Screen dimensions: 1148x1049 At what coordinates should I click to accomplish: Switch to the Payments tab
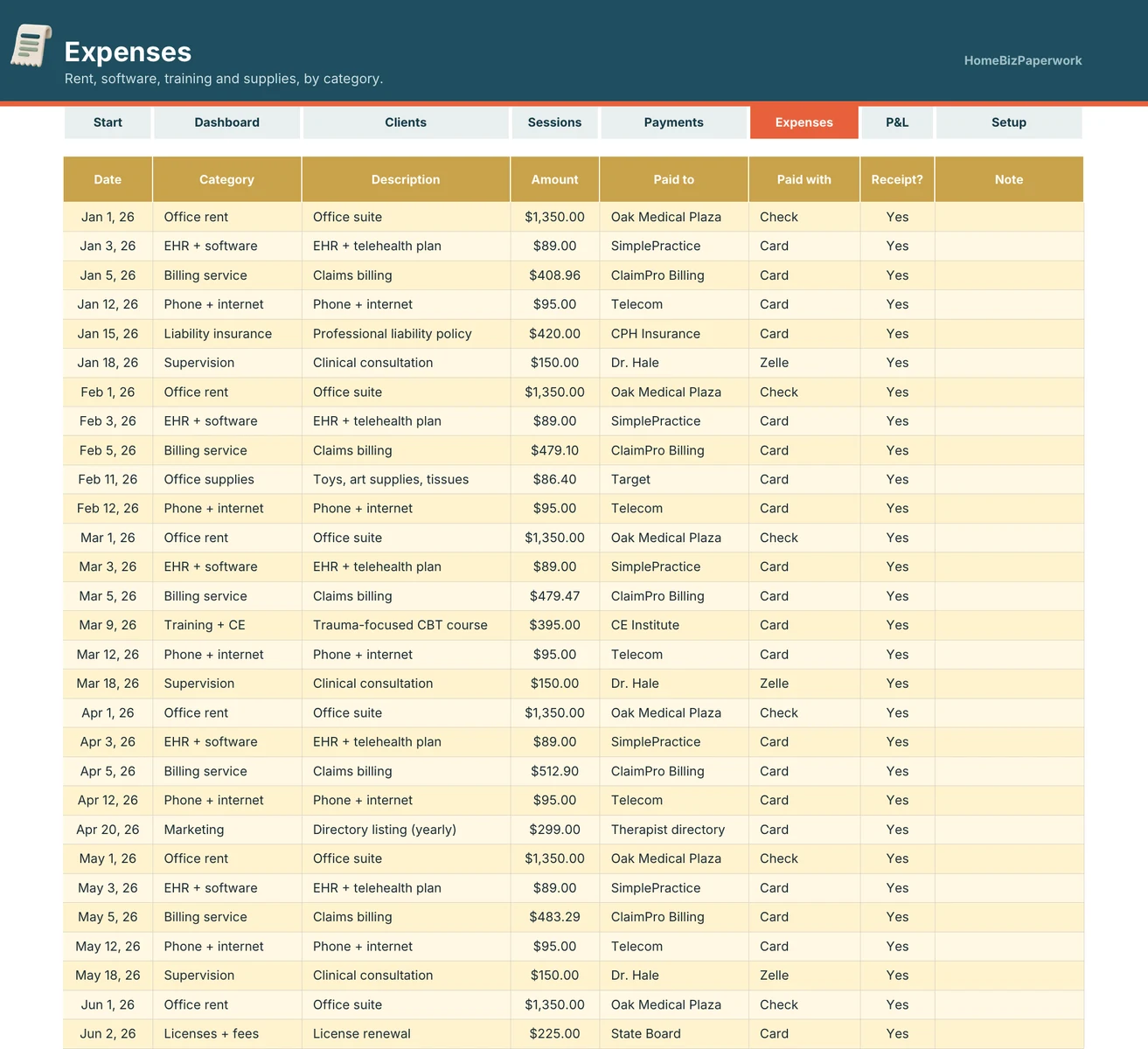(673, 122)
